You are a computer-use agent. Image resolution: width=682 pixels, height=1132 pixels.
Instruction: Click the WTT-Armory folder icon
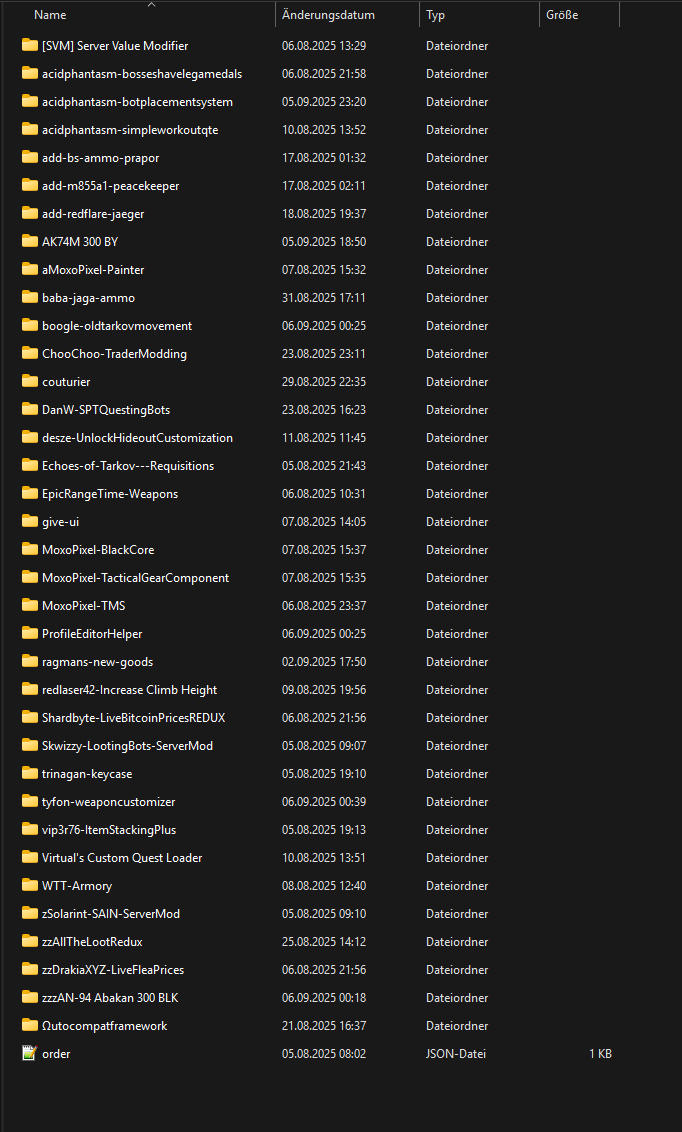pyautogui.click(x=30, y=886)
